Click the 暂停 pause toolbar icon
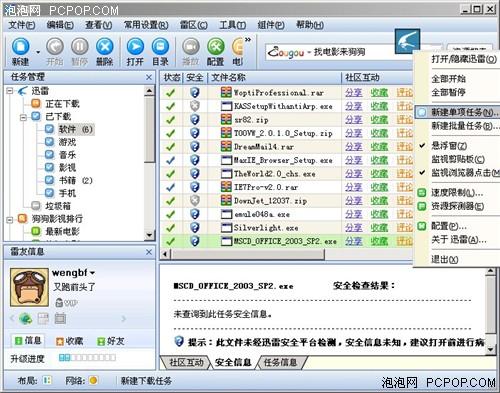Viewport: 500px width, 393px height. [80, 47]
